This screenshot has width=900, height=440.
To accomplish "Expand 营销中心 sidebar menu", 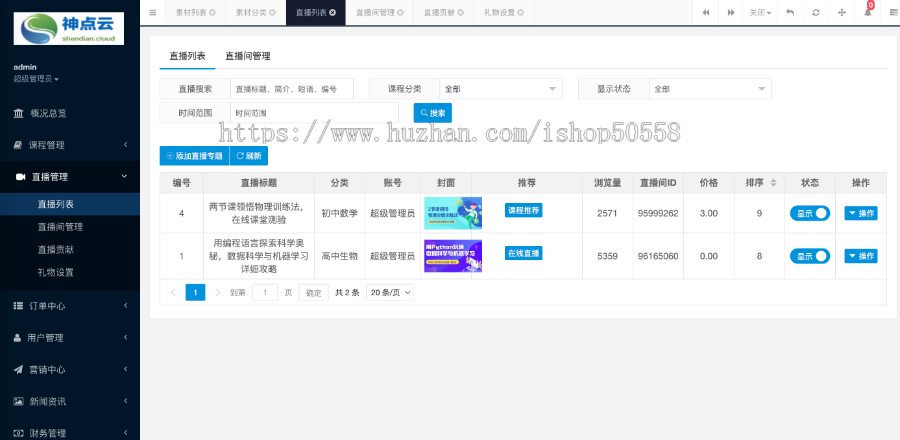I will 69,370.
